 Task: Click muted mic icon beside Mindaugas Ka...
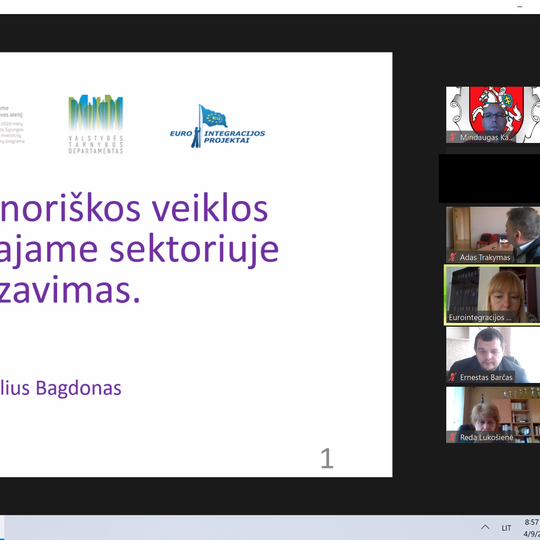point(452,137)
